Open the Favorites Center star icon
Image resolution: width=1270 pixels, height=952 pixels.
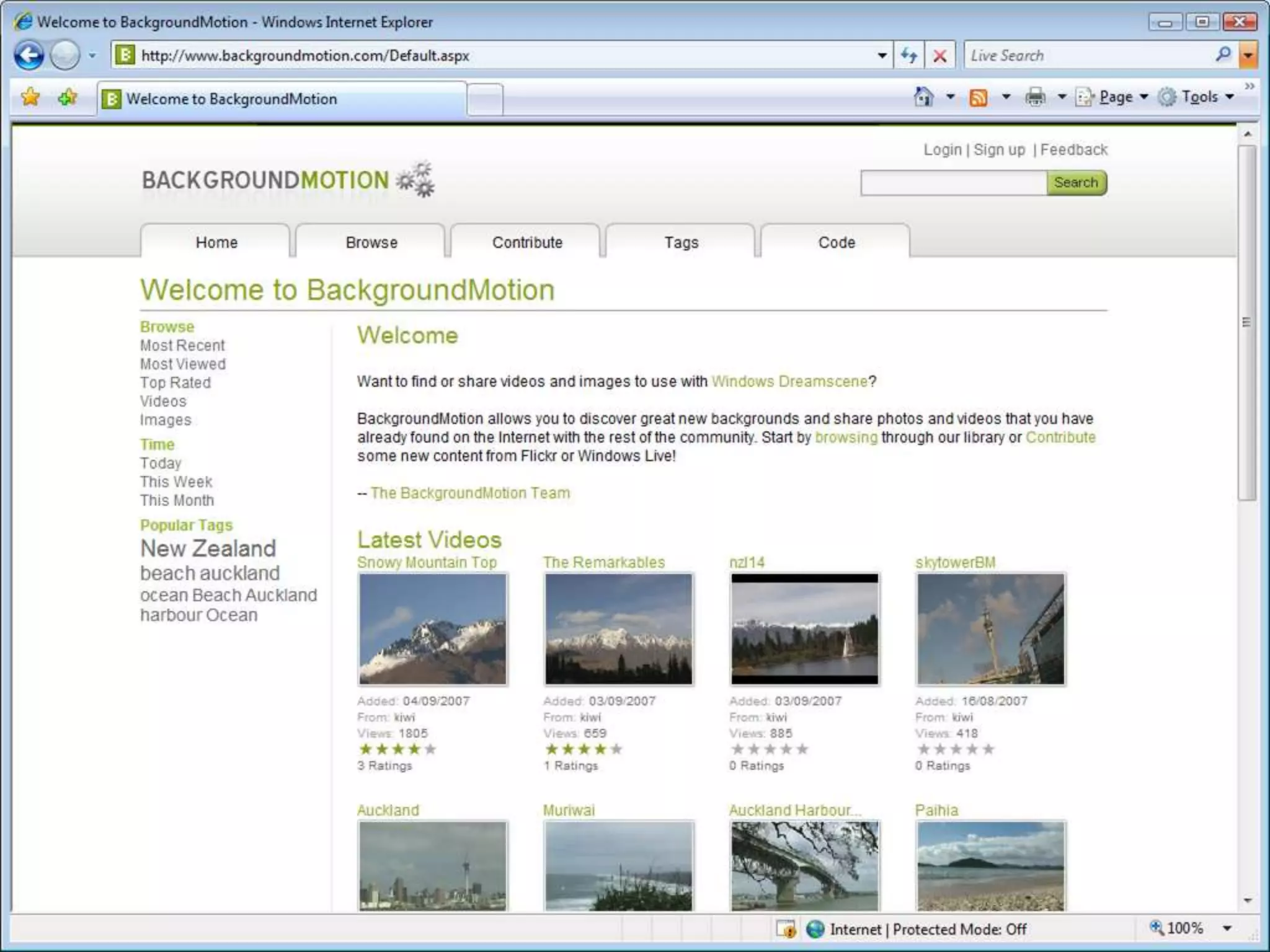point(30,97)
